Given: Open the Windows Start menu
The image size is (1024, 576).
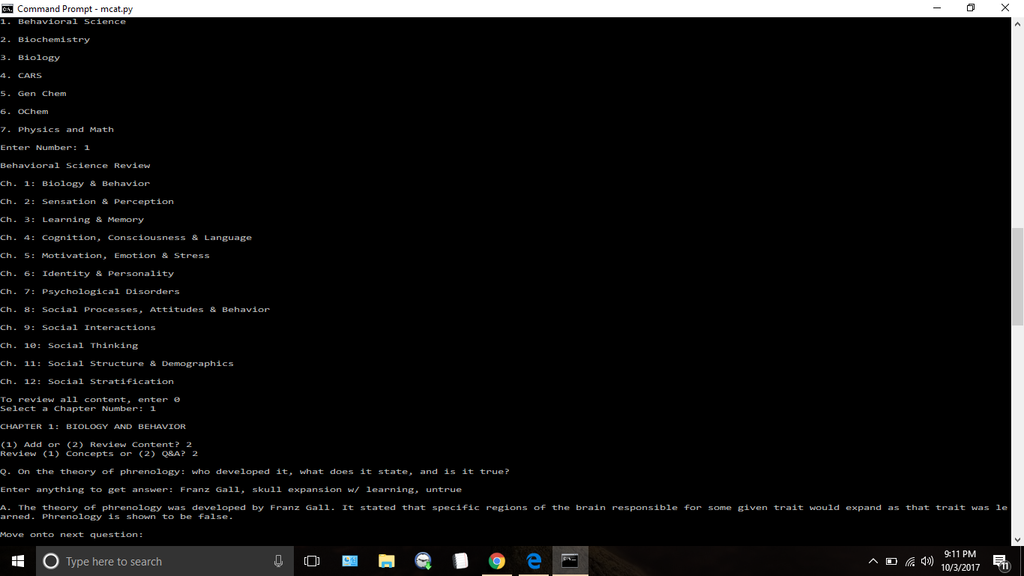Looking at the screenshot, I should click(18, 561).
